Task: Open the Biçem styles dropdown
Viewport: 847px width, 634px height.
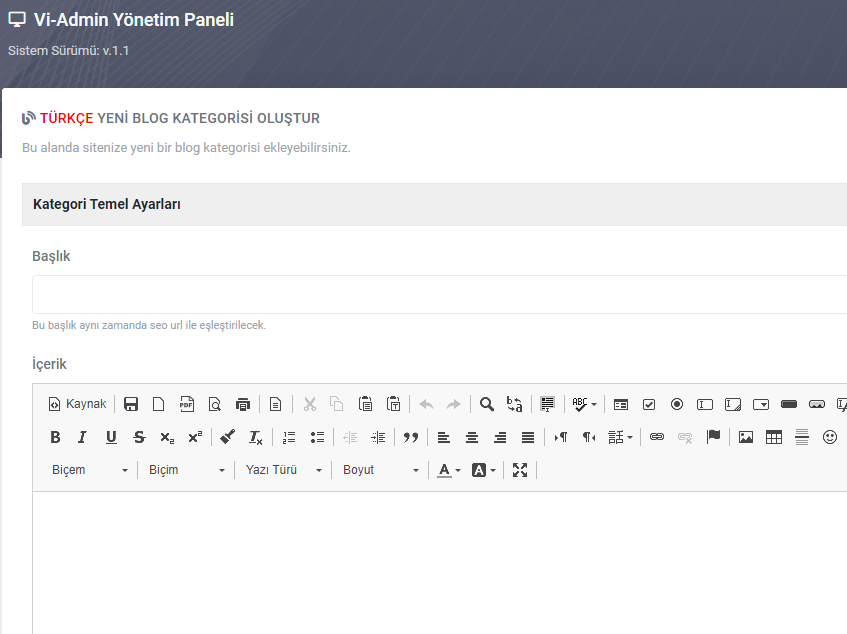Action: point(90,470)
